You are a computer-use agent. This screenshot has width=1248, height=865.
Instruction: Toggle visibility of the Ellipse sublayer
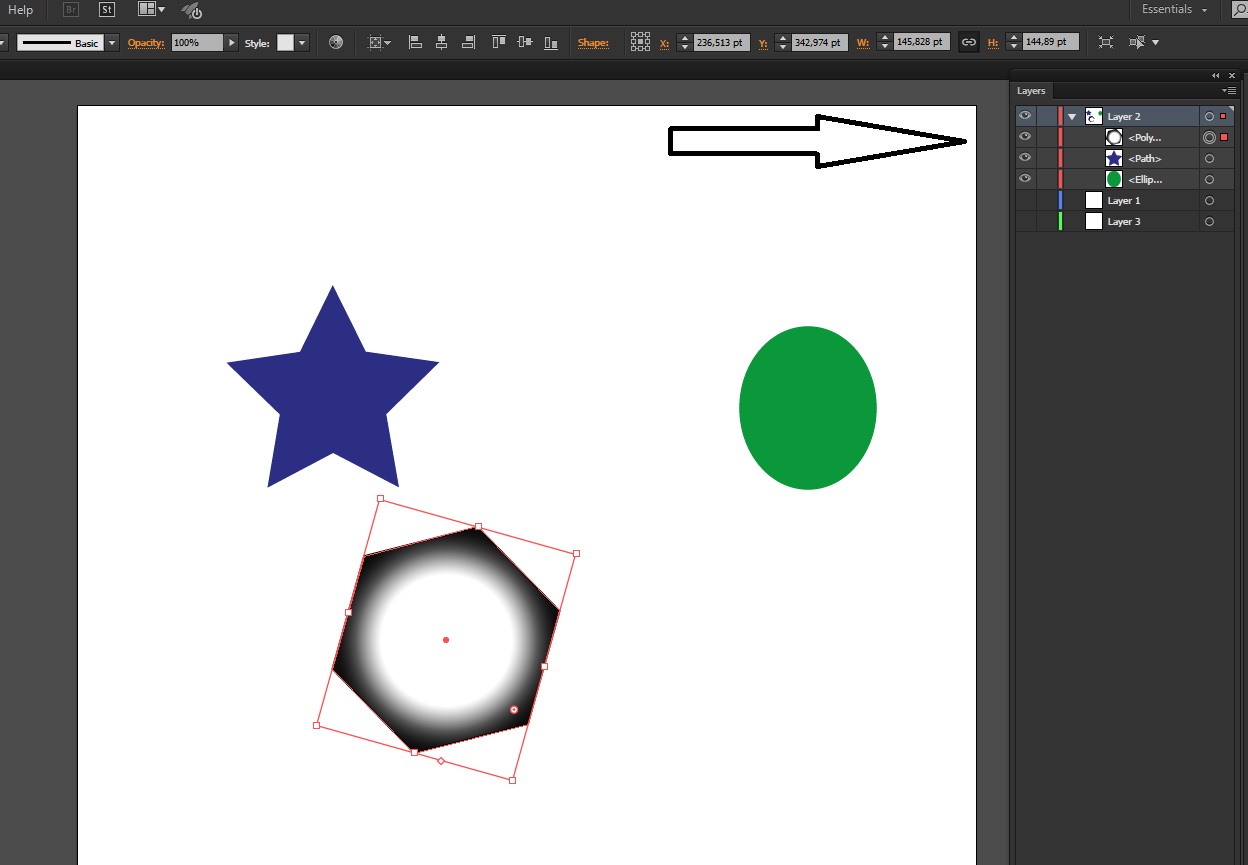coord(1025,180)
